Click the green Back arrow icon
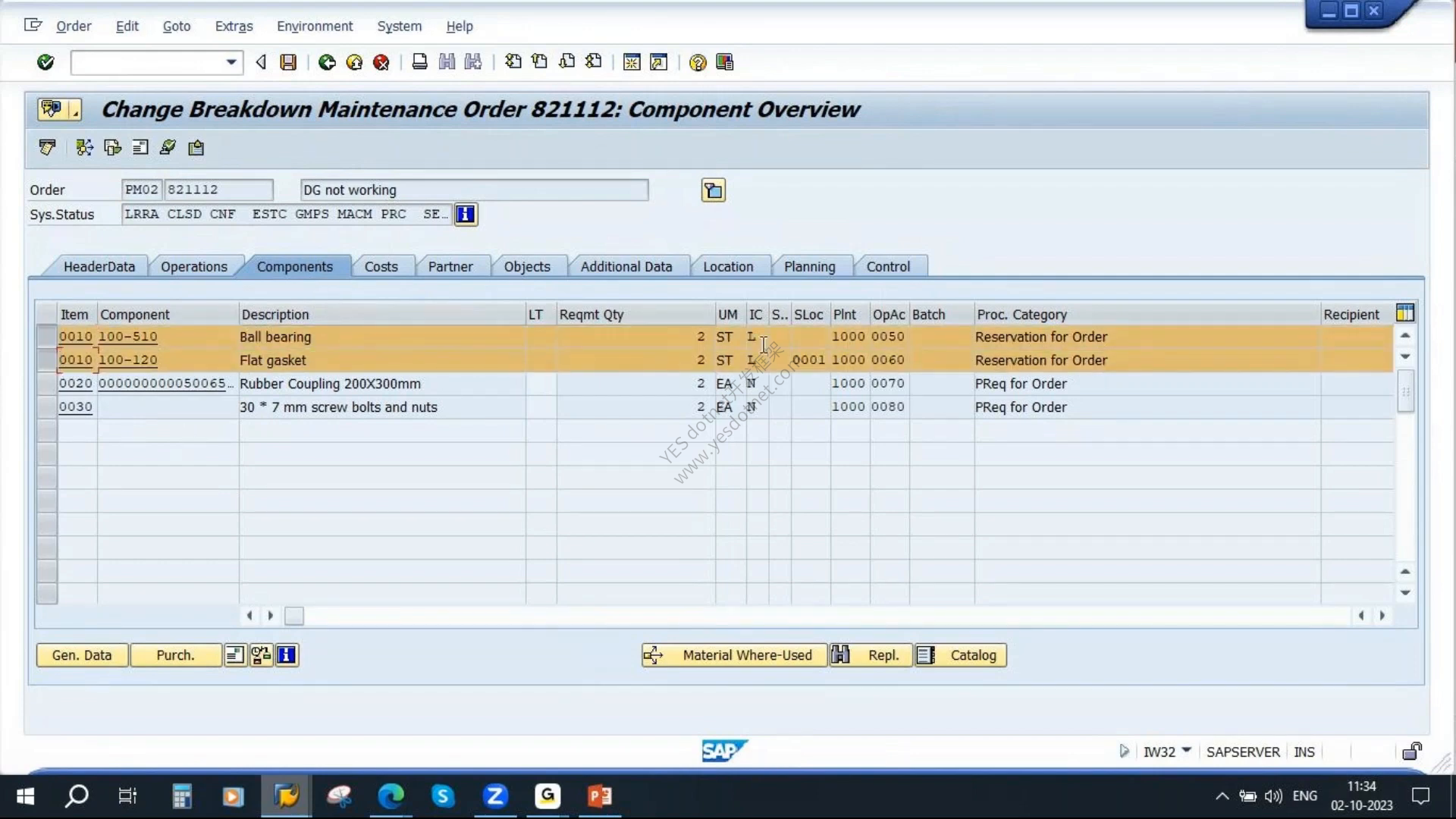This screenshot has width=1456, height=819. [327, 62]
